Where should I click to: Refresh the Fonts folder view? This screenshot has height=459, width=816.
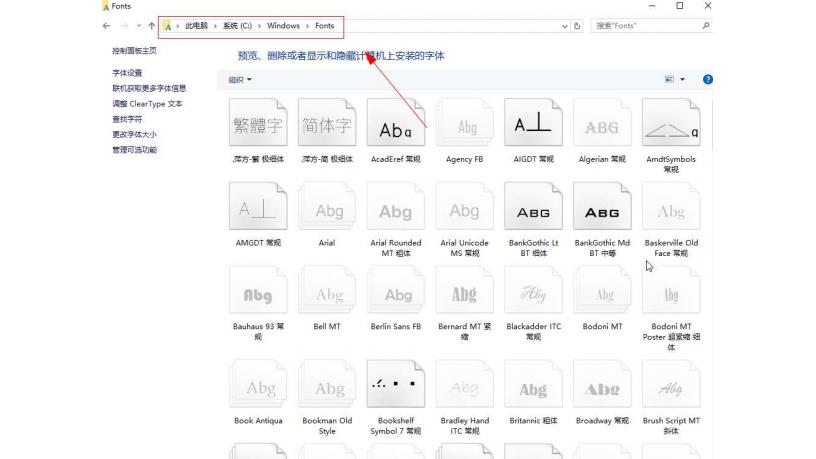click(577, 26)
